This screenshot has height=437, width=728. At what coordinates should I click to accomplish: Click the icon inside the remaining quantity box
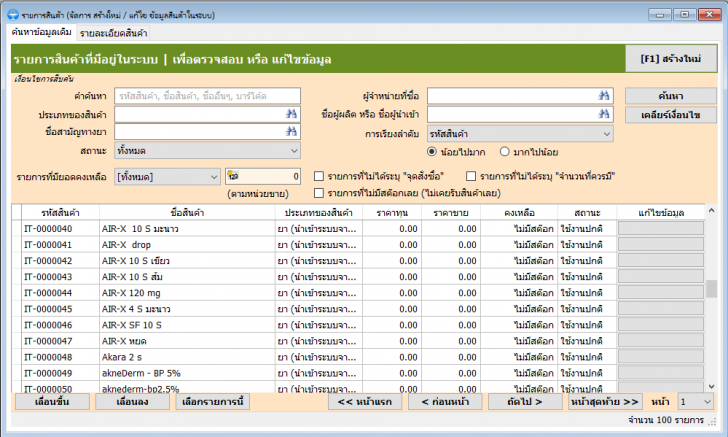click(x=235, y=176)
